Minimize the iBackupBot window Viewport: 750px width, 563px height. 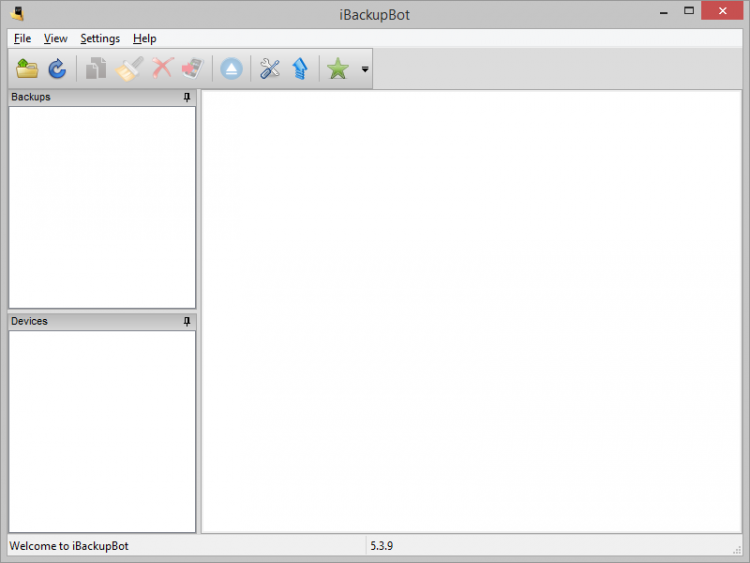tap(663, 12)
